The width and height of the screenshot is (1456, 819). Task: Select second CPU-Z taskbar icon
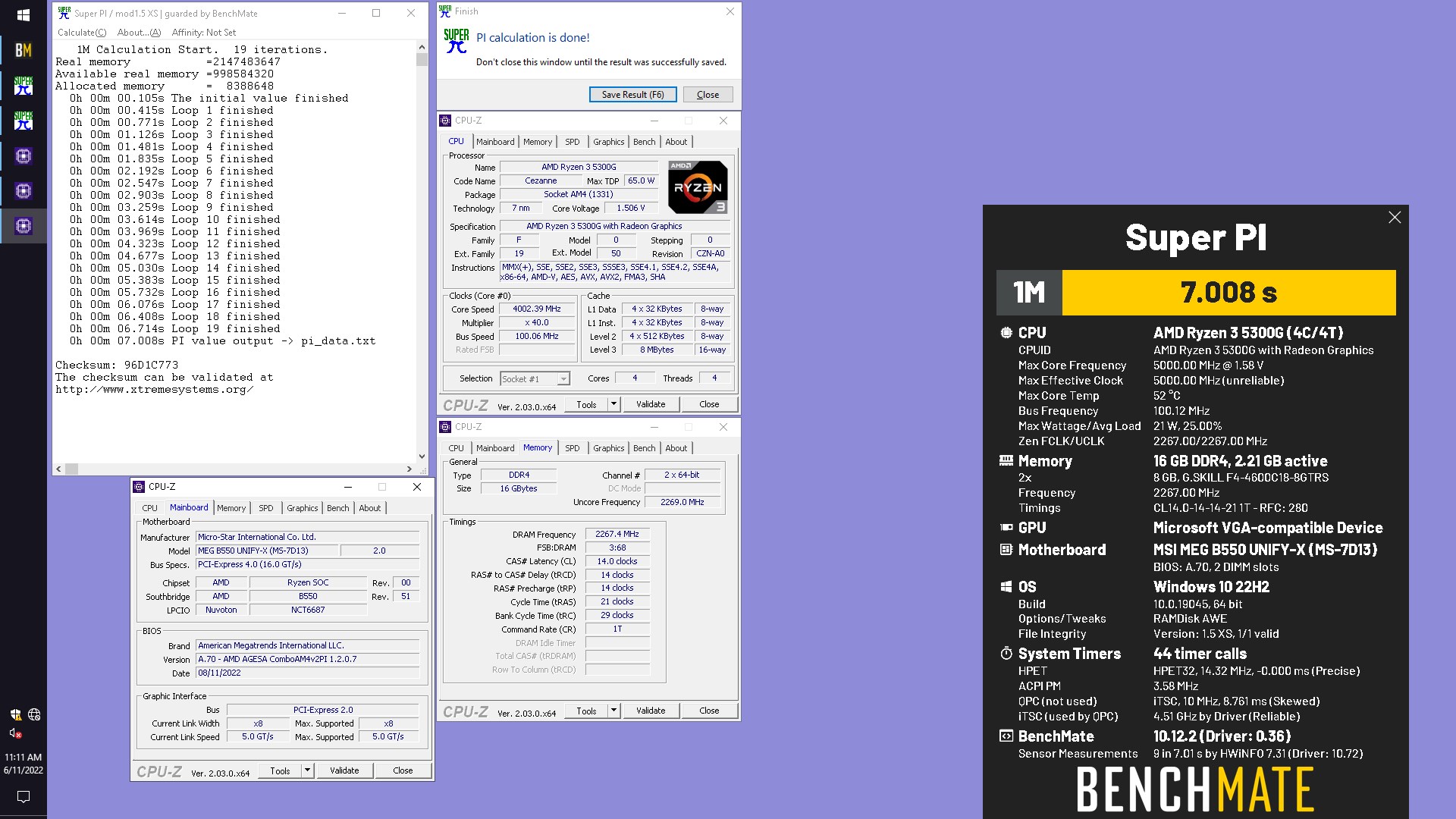click(24, 191)
